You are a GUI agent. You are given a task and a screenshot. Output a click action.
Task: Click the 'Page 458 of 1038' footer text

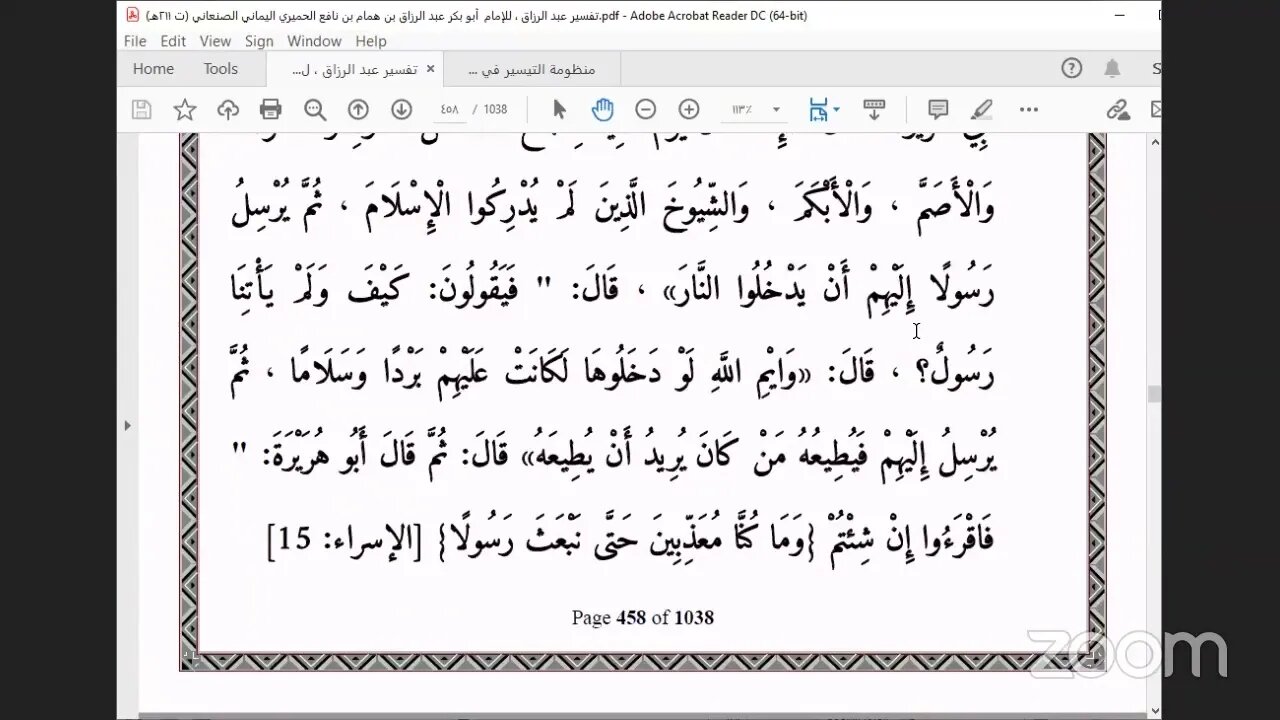(643, 617)
